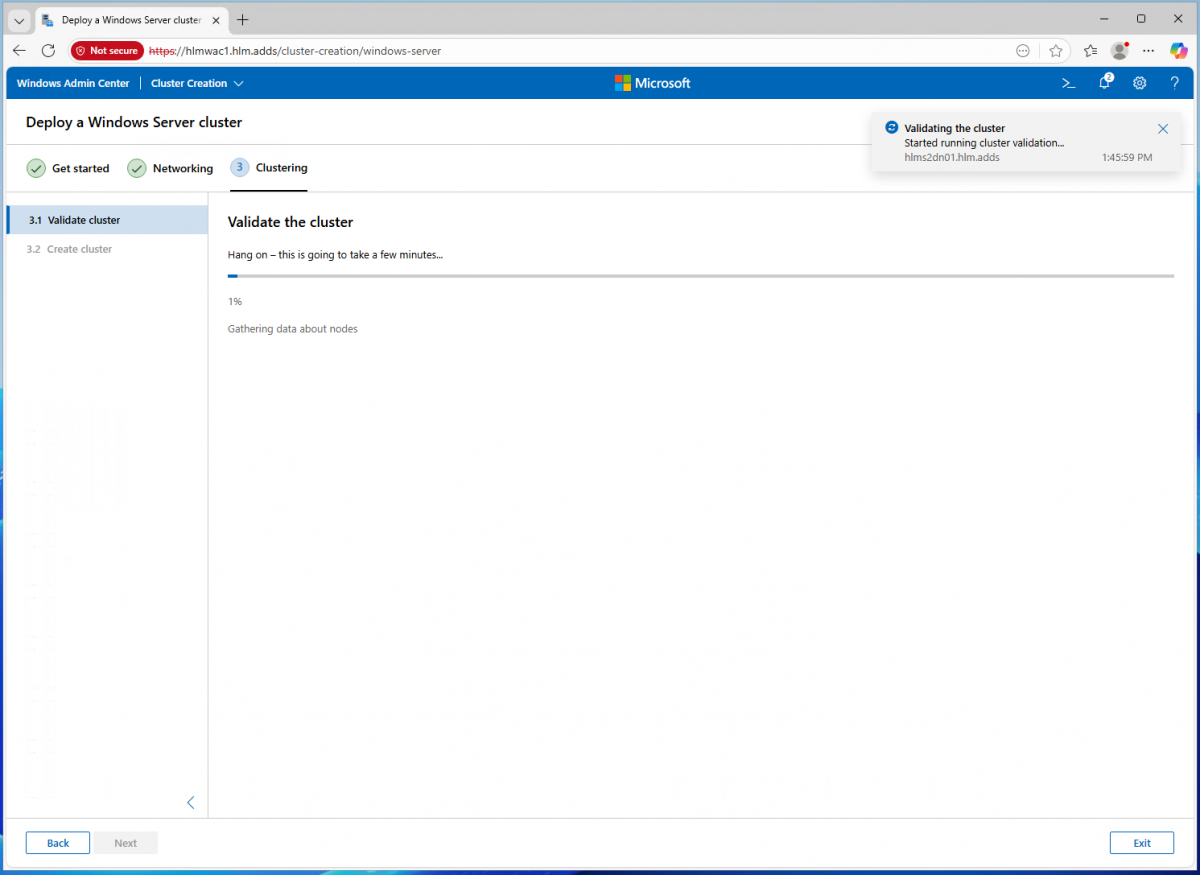
Task: Add this page to favorites
Action: [1056, 50]
